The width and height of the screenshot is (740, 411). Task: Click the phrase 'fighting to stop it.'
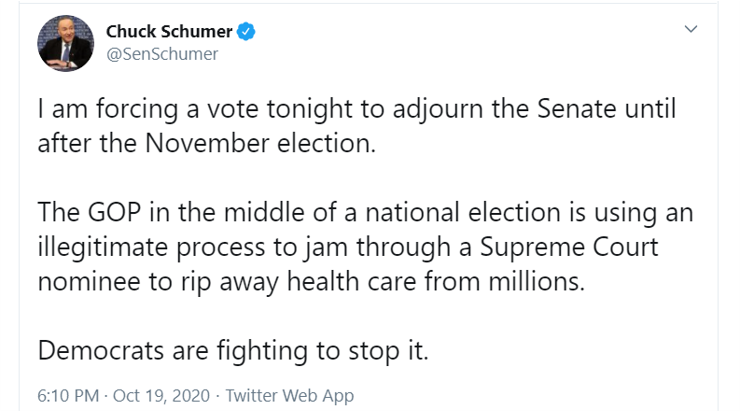322,351
